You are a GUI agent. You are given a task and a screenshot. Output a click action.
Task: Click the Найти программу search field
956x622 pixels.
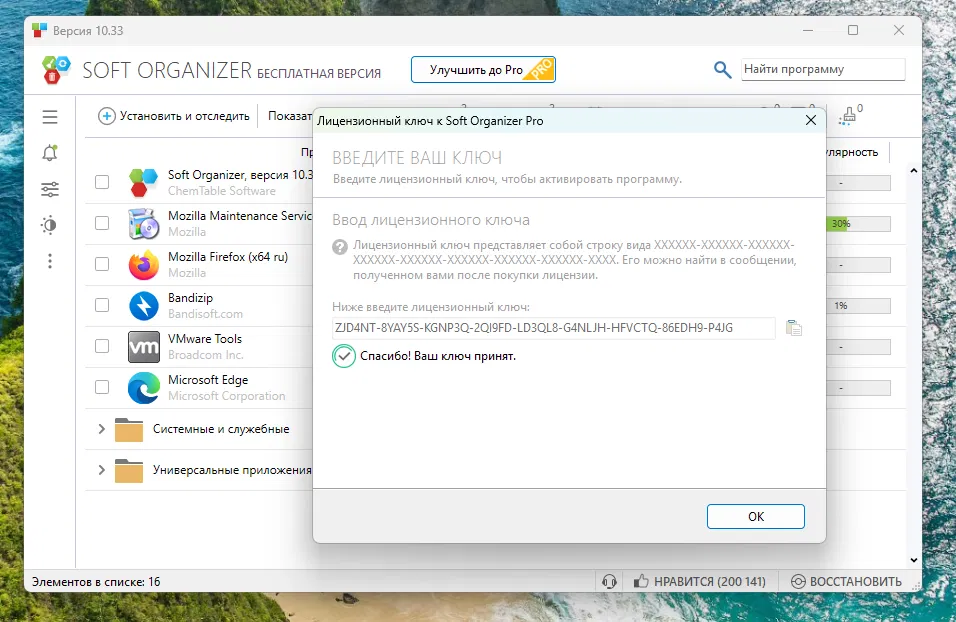(823, 70)
